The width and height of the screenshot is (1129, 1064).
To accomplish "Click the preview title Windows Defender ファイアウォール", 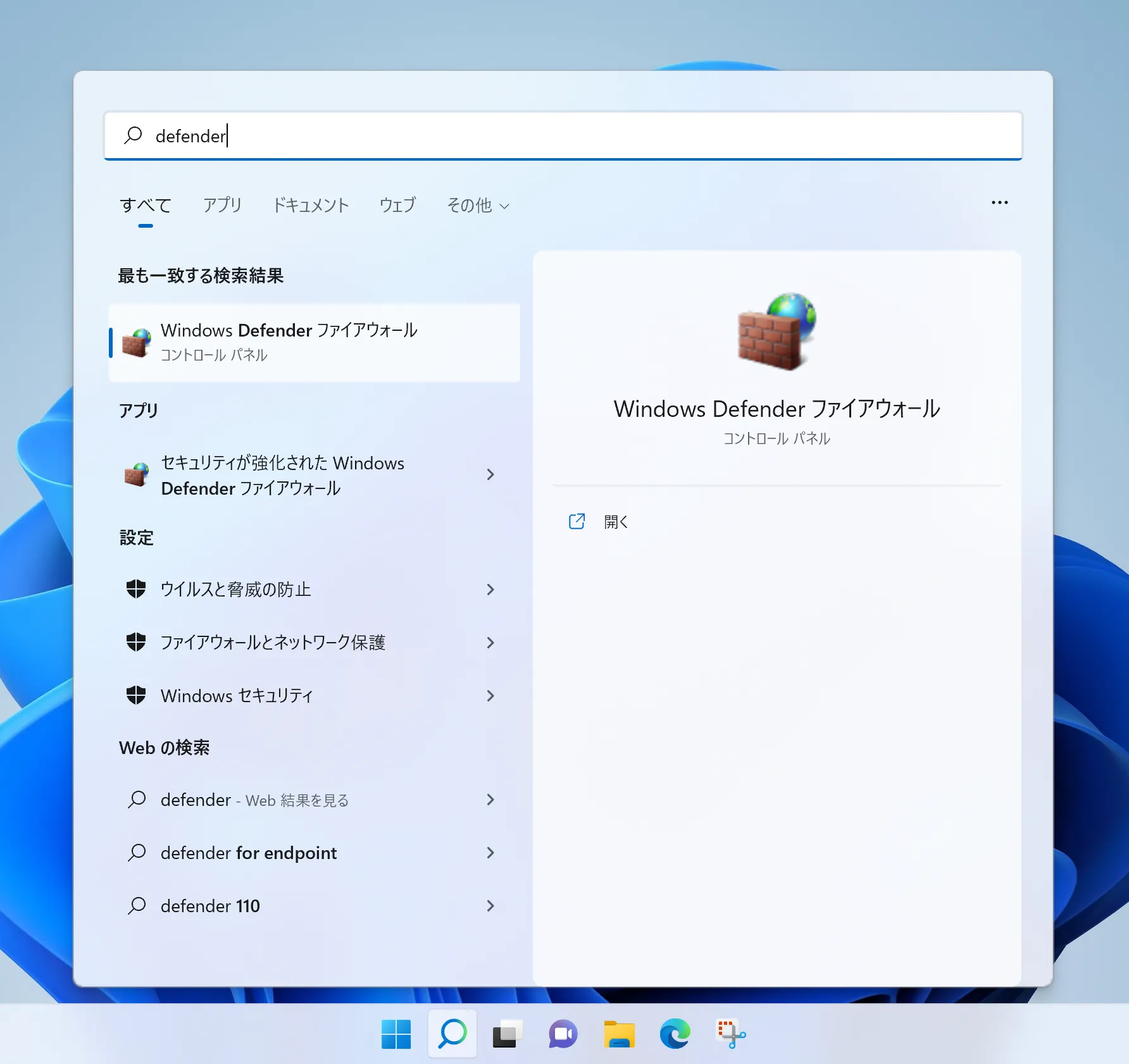I will 777,409.
